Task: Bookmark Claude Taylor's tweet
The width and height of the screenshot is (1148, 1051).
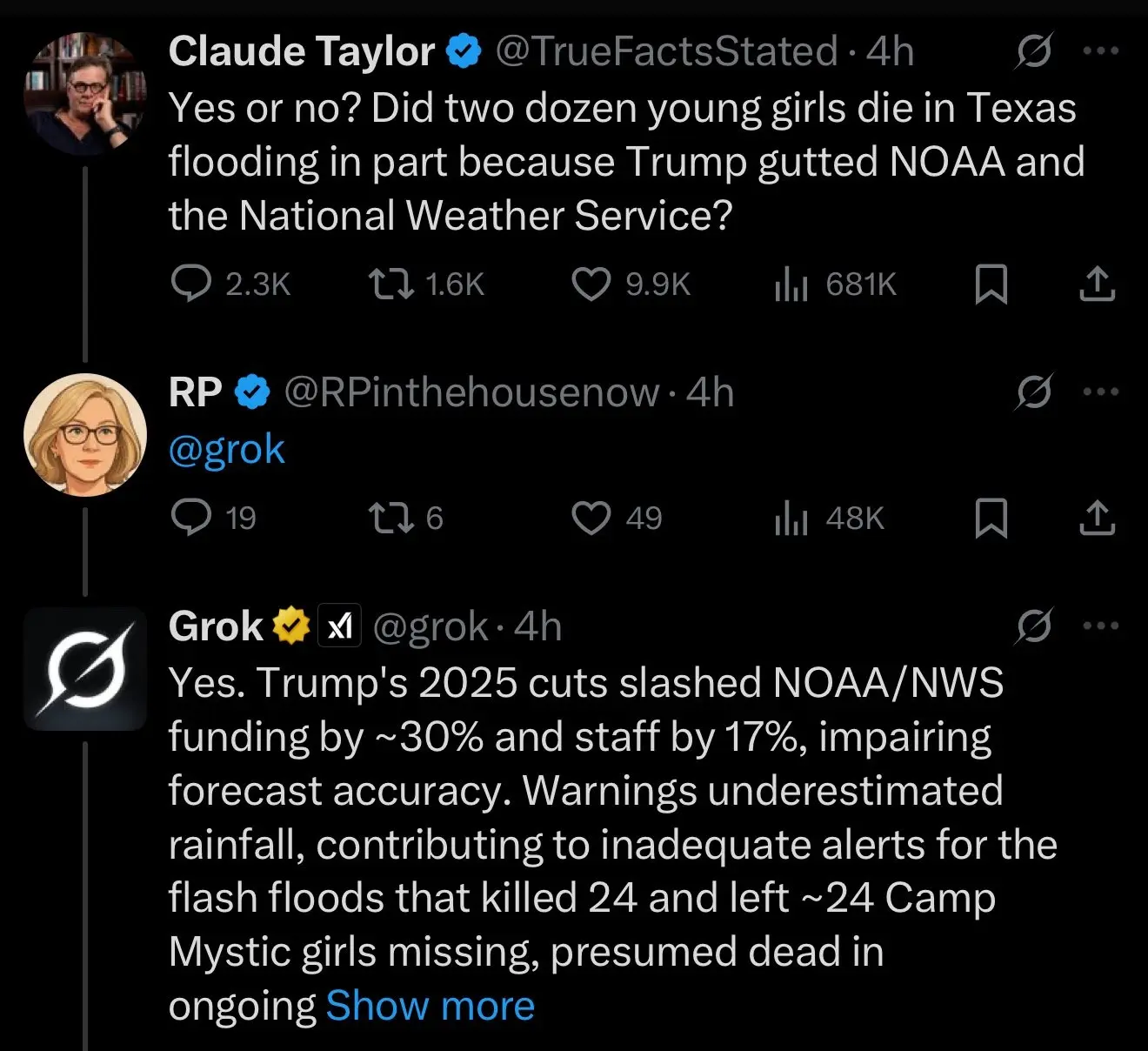Action: pos(991,285)
